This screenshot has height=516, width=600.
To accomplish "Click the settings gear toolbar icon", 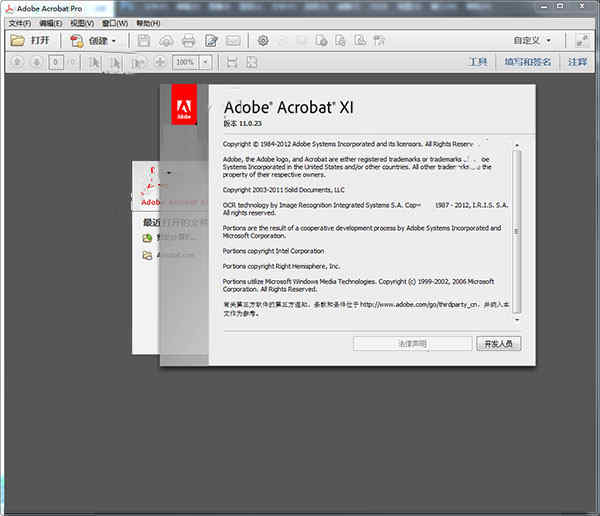I will click(263, 41).
